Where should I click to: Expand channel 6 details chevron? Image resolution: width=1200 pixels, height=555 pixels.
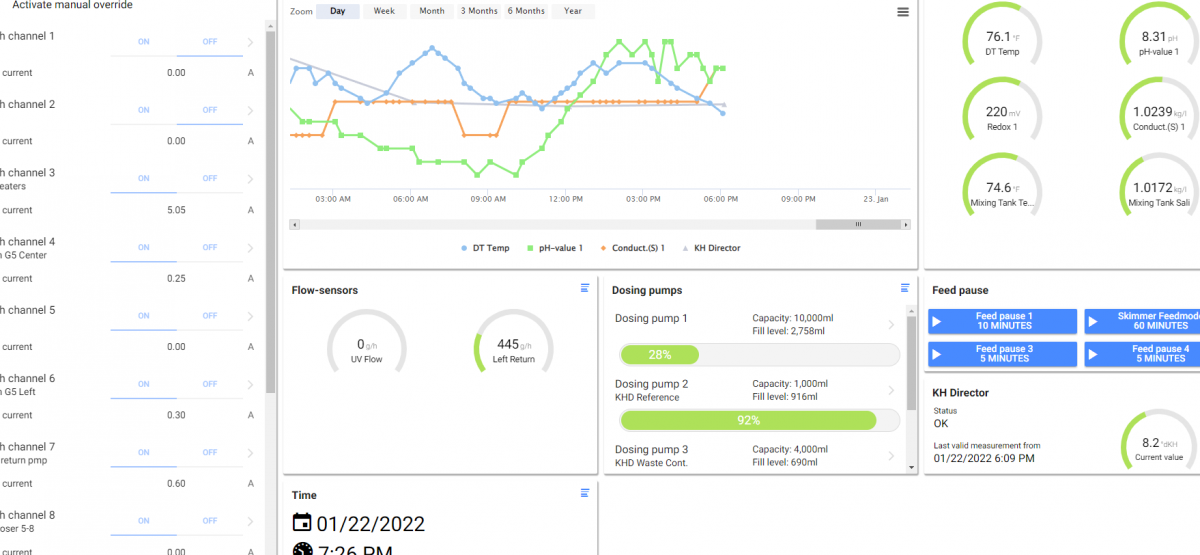(x=251, y=384)
